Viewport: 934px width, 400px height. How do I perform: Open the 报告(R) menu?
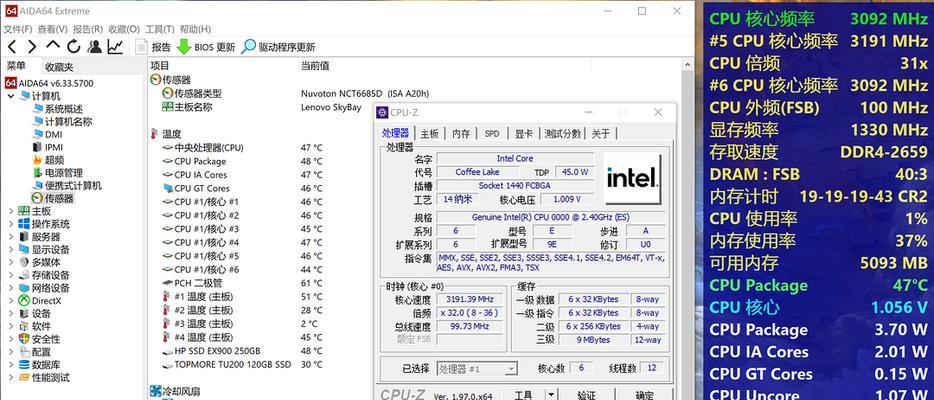click(x=88, y=29)
